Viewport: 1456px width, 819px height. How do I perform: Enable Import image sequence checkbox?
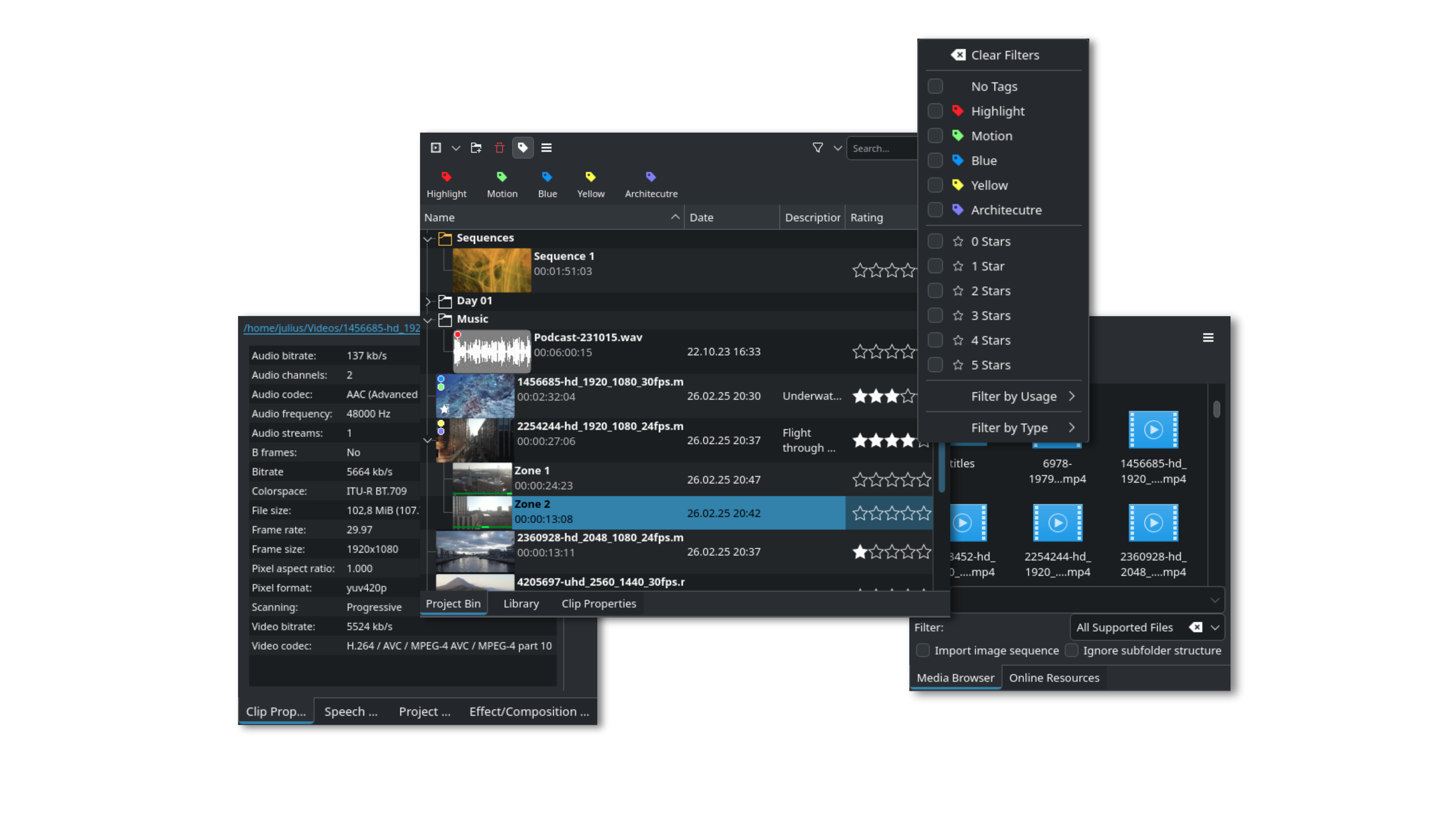923,651
